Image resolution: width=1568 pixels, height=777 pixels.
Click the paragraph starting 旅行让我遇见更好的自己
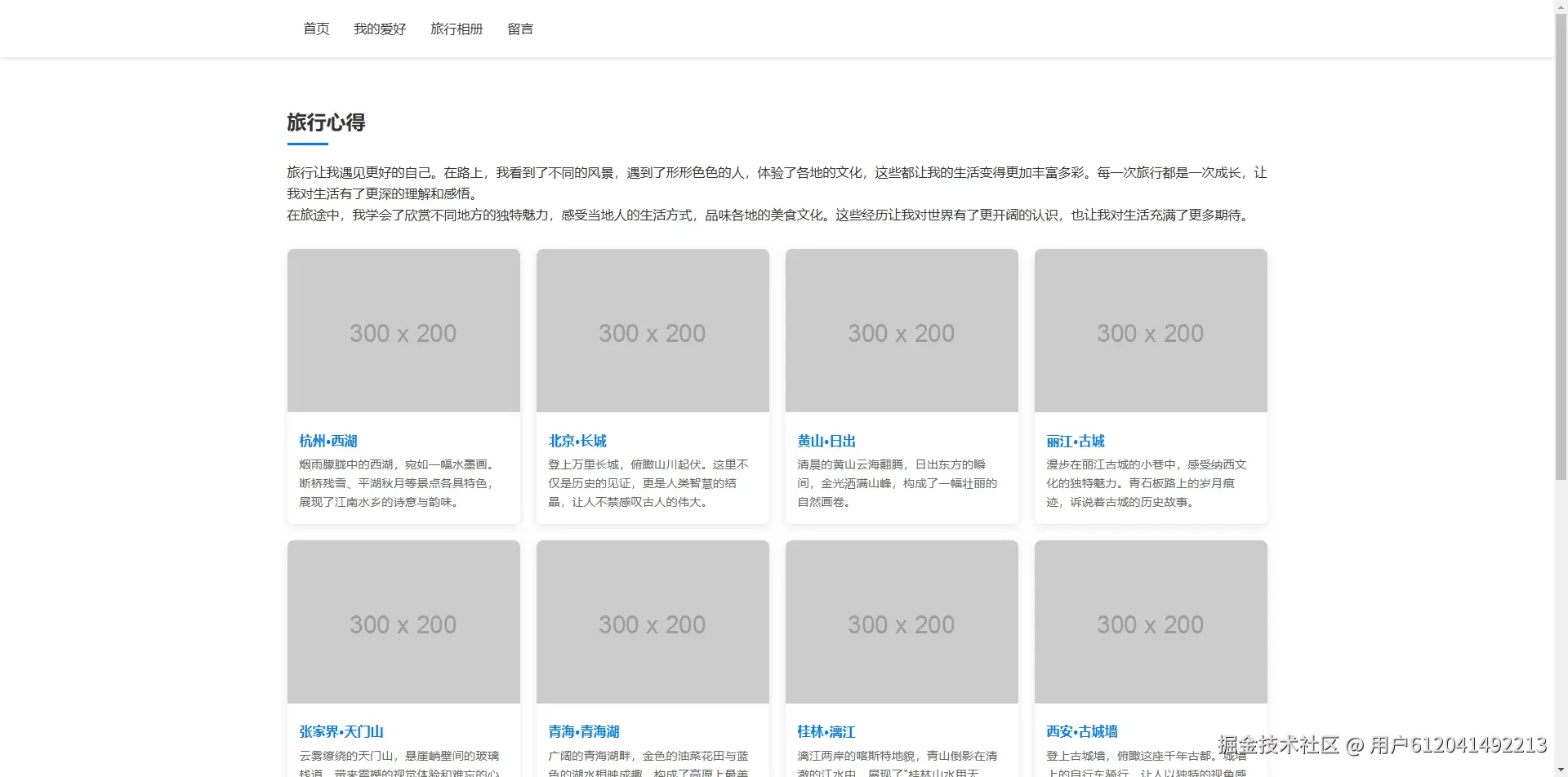(x=777, y=183)
